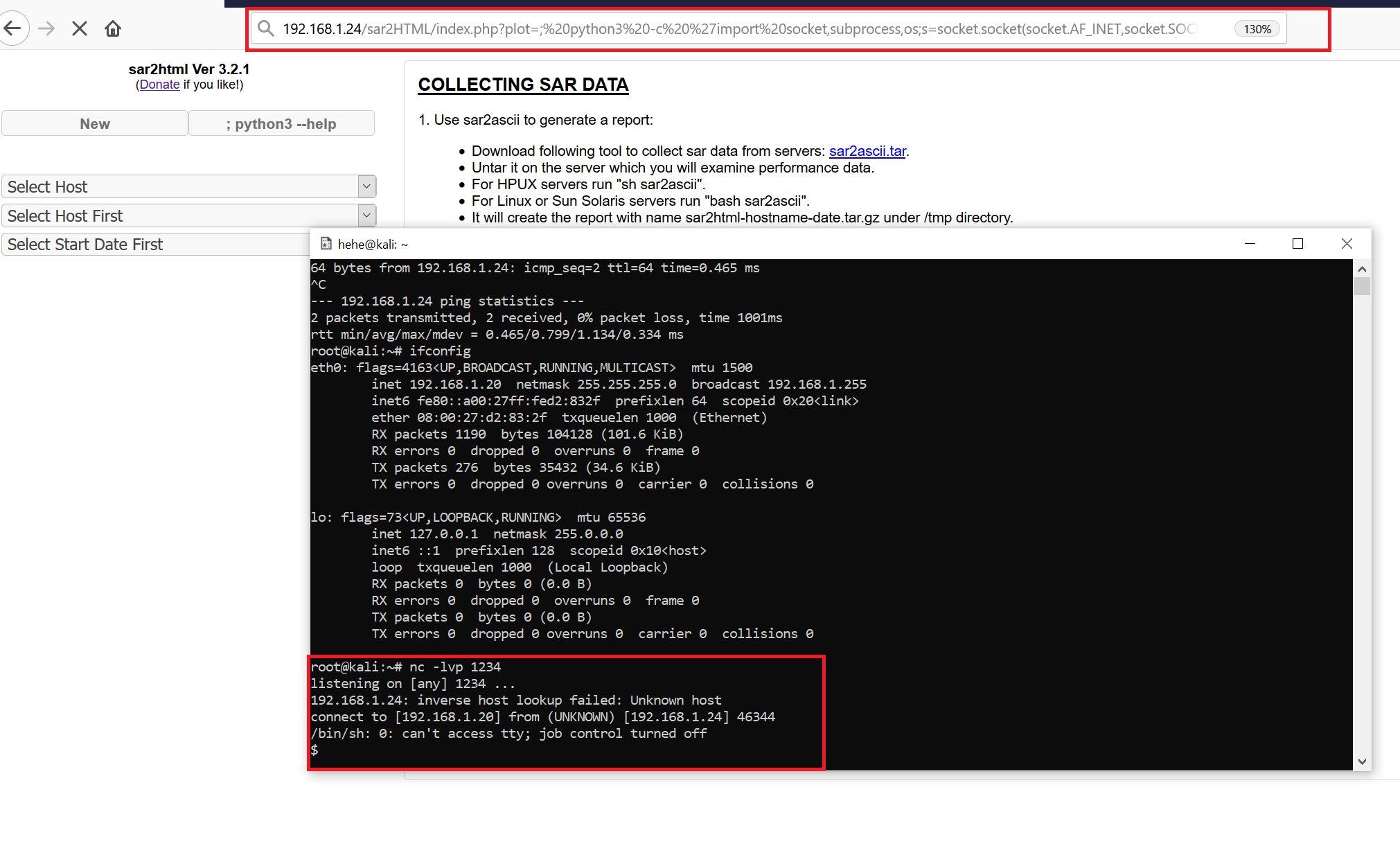Viewport: 1400px width, 864px height.
Task: Close the hehe@kali terminal window
Action: coord(1347,244)
